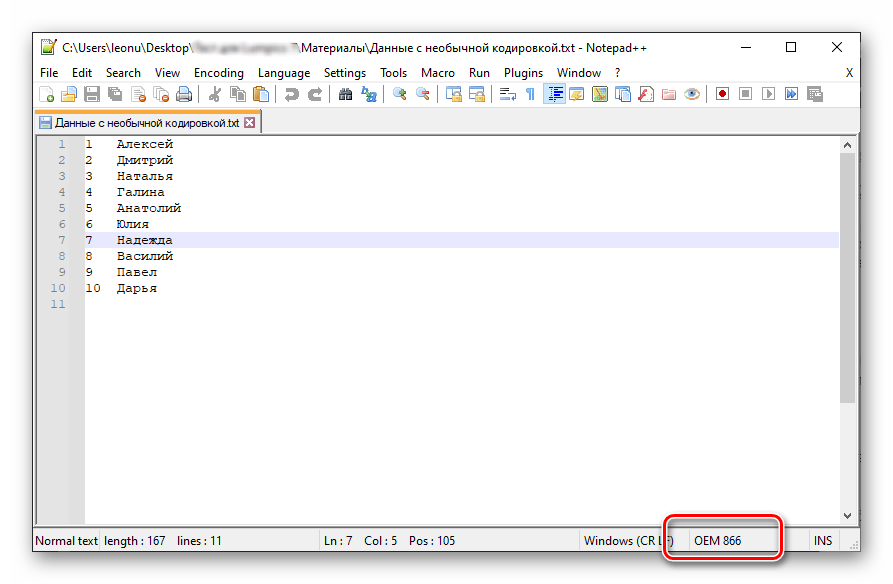Screen dimensions: 893x584
Task: Open the Plugins menu
Action: (x=523, y=73)
